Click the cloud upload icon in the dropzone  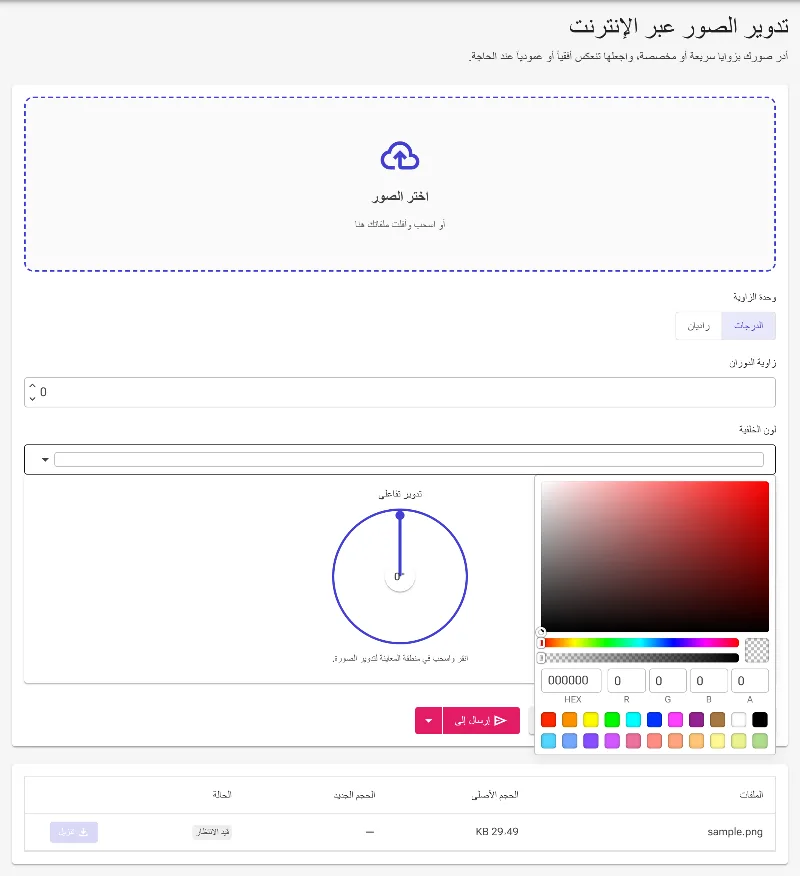tap(399, 156)
